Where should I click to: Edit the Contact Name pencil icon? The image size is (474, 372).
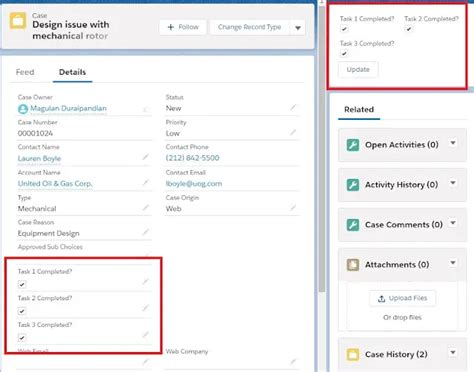click(145, 157)
